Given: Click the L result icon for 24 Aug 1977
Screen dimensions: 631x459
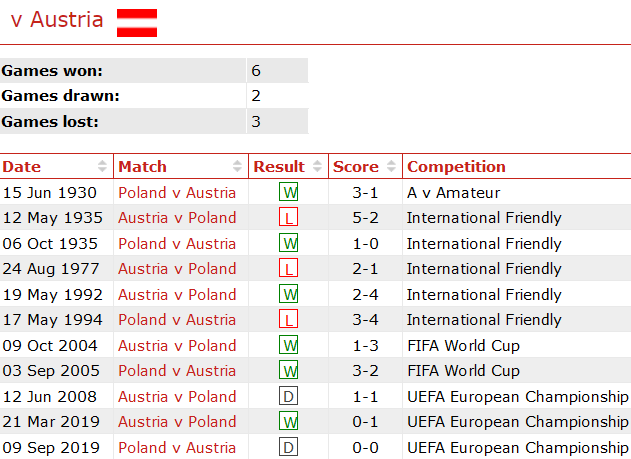Looking at the screenshot, I should (289, 269).
